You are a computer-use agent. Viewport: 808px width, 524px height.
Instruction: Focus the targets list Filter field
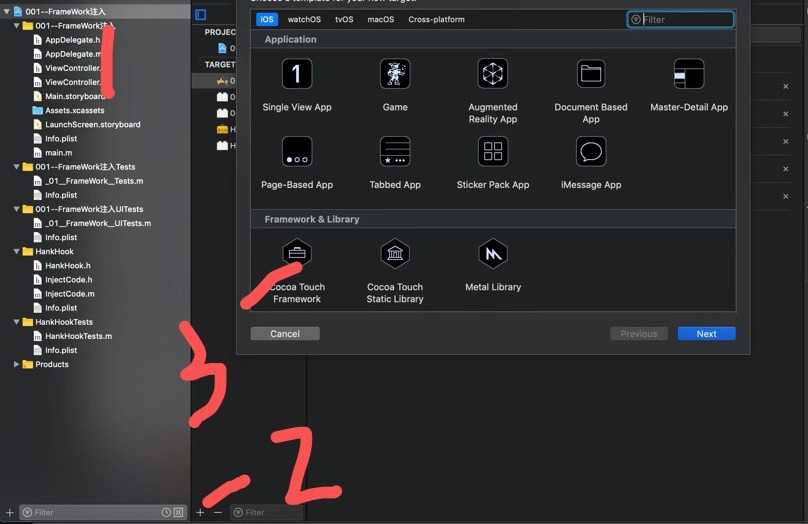[265, 512]
